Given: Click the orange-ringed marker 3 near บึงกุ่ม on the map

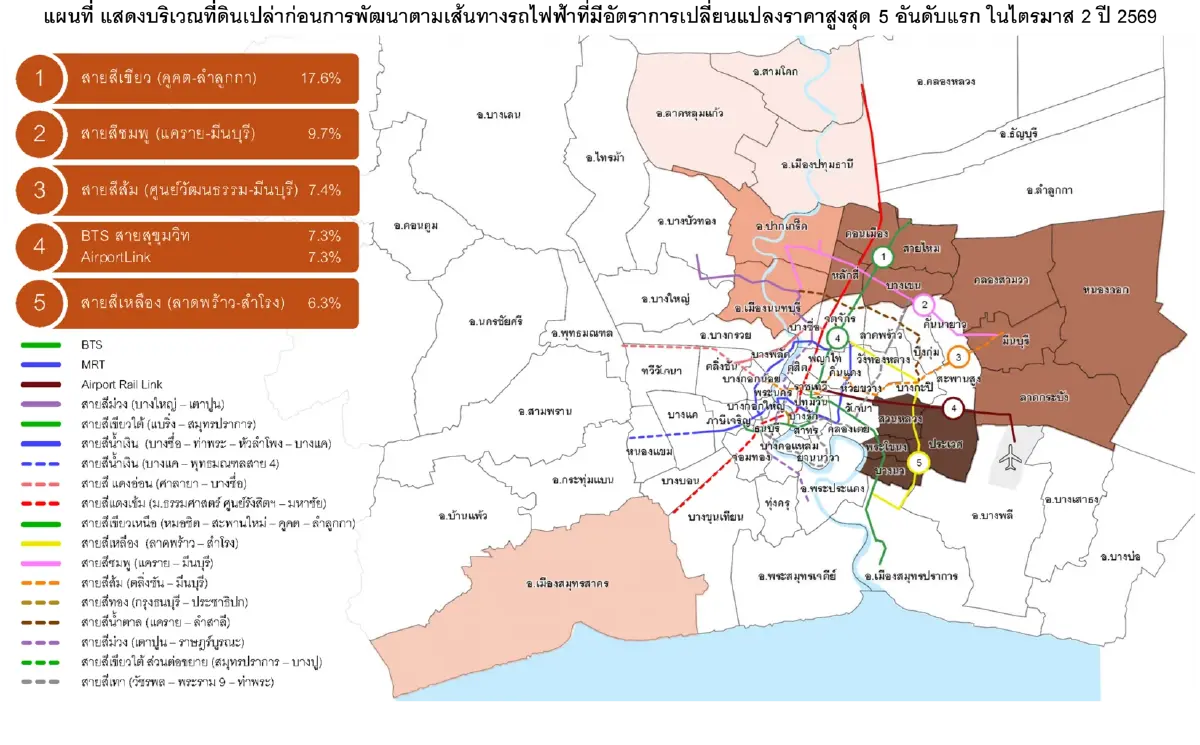Looking at the screenshot, I should 957,357.
